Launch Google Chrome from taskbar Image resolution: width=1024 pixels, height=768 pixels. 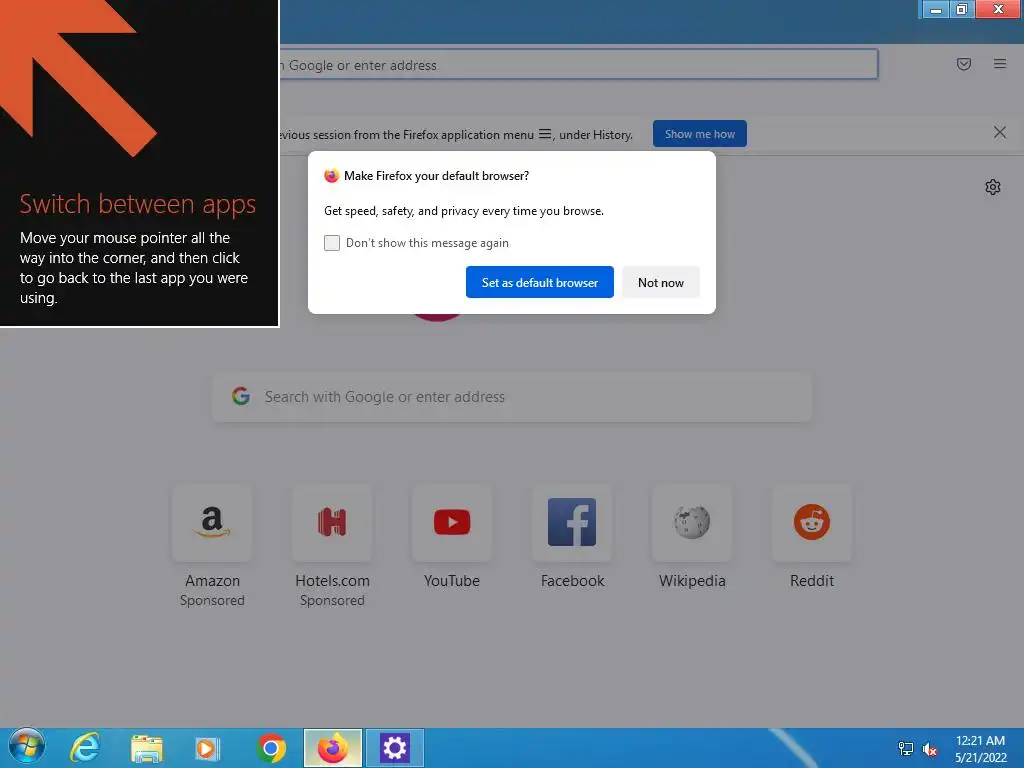[x=271, y=748]
